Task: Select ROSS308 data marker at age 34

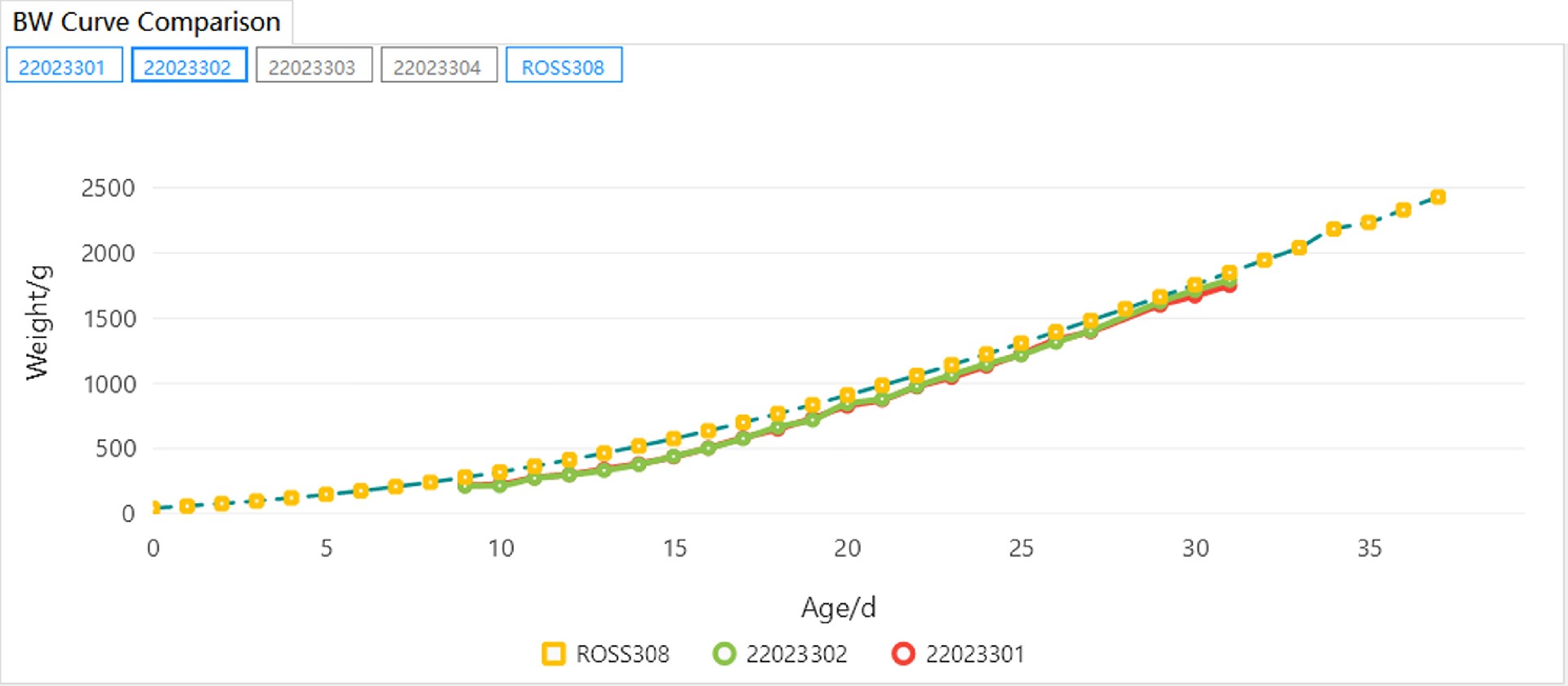Action: (1334, 229)
